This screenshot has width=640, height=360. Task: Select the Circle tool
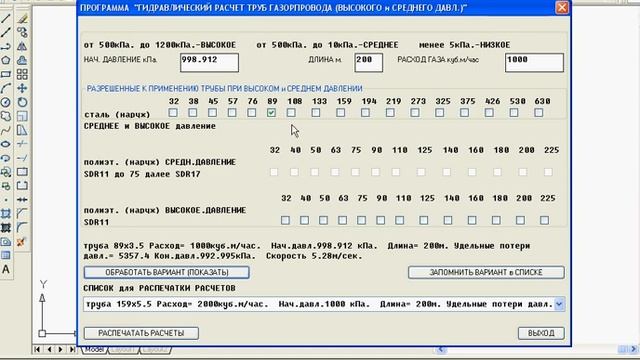[x=6, y=102]
